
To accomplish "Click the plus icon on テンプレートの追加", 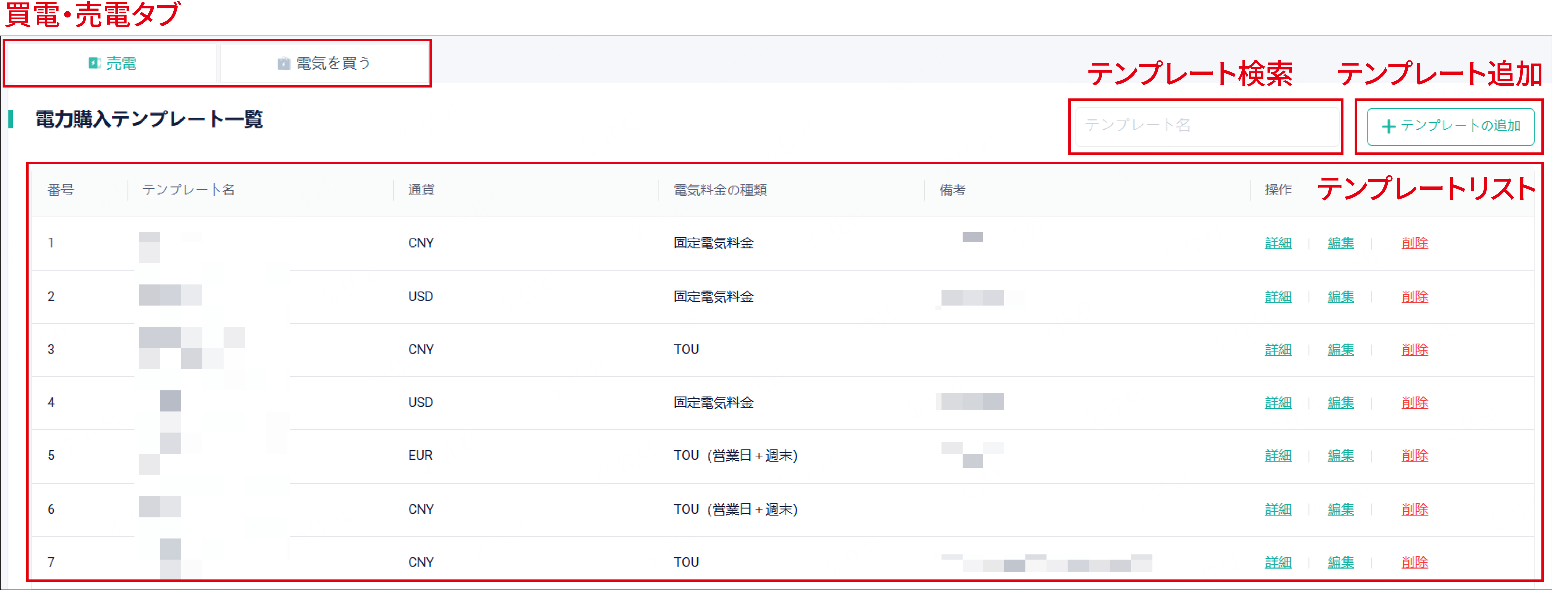I will pos(1388,127).
